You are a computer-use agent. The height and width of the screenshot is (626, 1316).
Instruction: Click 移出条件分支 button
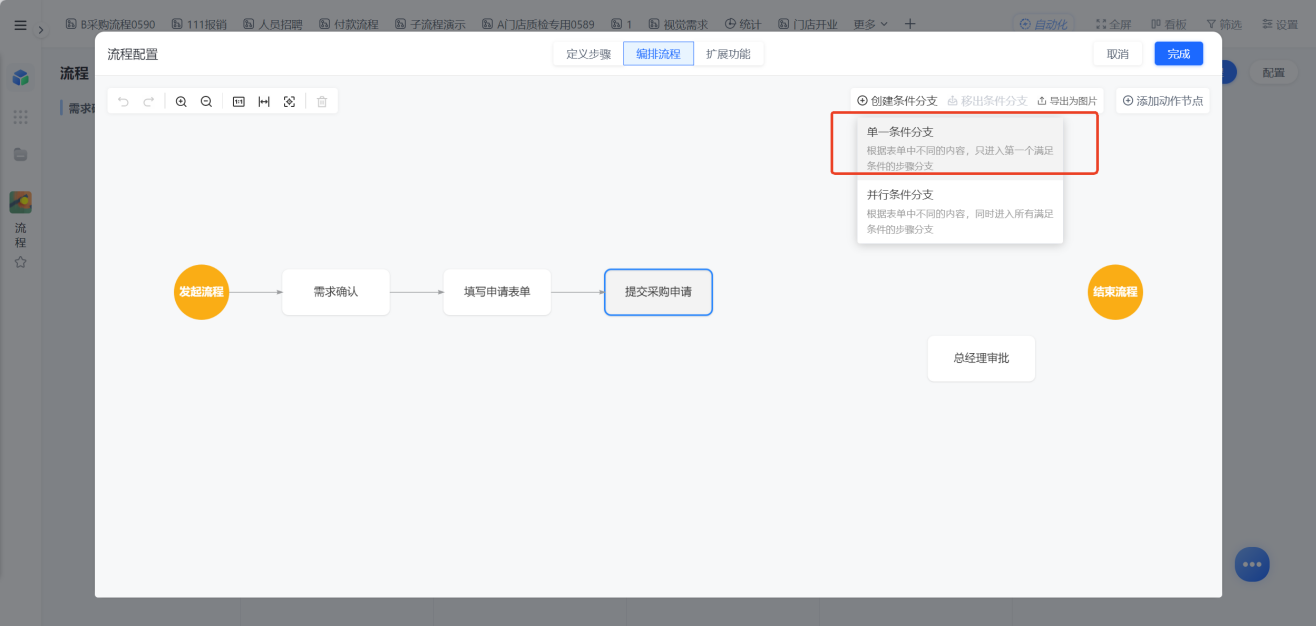(x=987, y=101)
